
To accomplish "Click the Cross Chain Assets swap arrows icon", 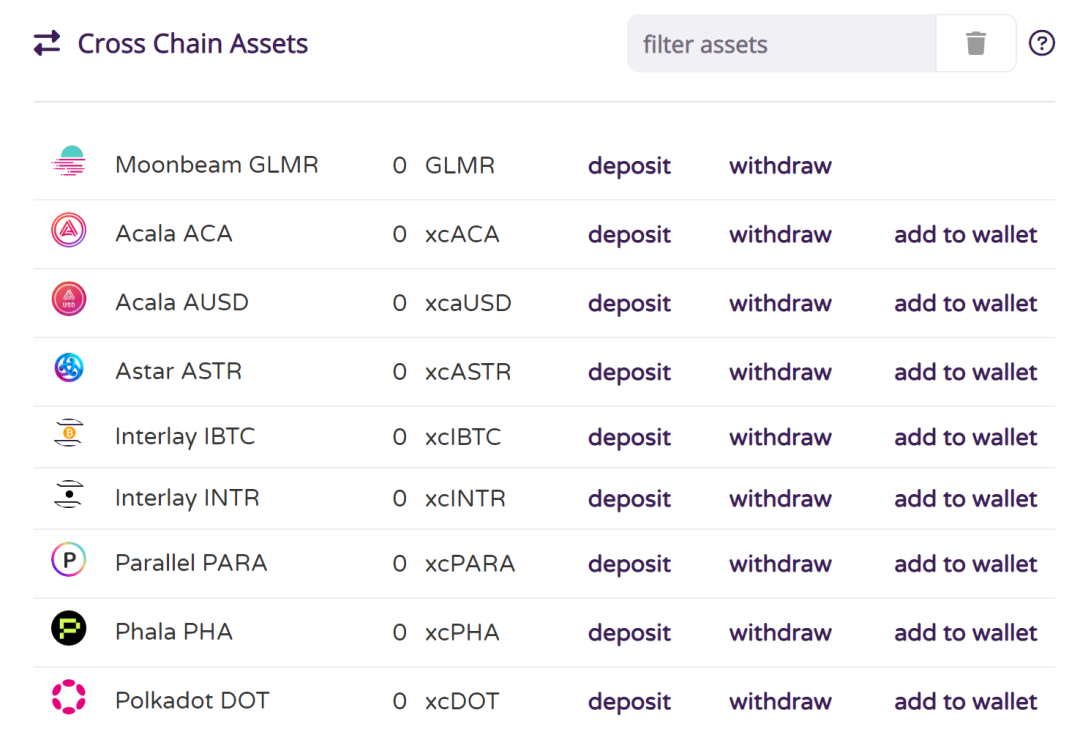I will (47, 44).
